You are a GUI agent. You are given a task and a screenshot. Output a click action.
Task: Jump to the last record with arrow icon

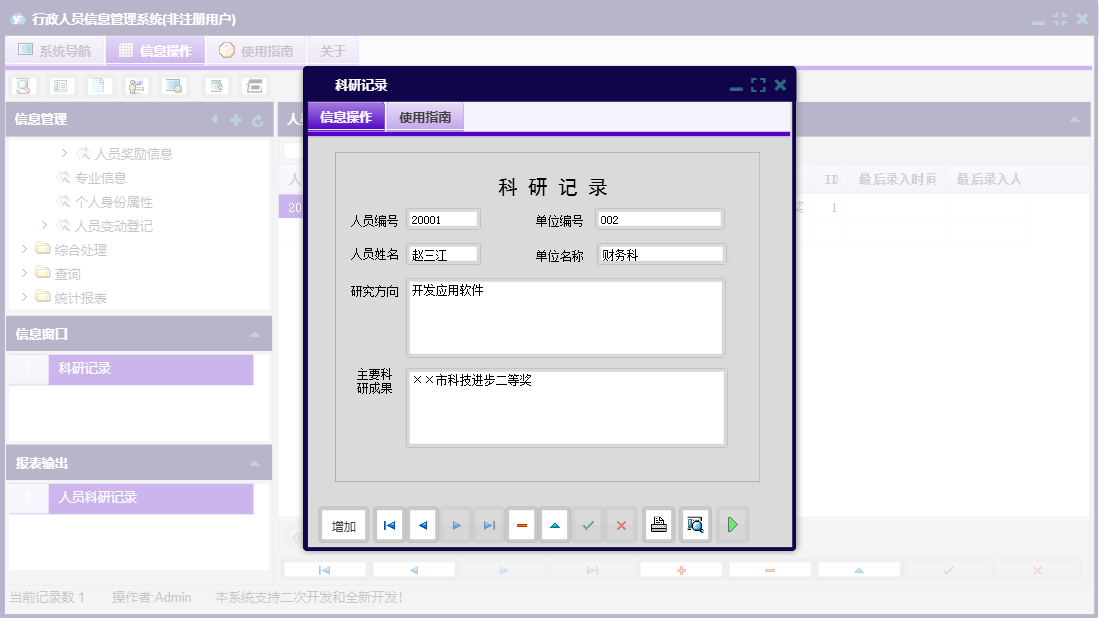(x=488, y=524)
